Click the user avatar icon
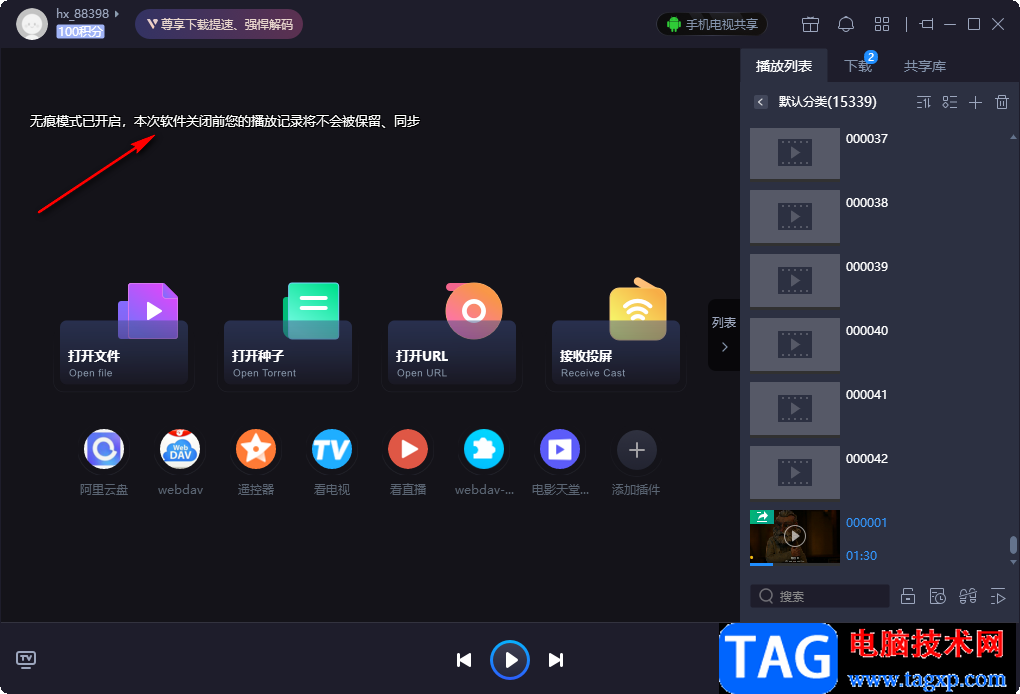Screen dimensions: 1020x694 click(32, 25)
